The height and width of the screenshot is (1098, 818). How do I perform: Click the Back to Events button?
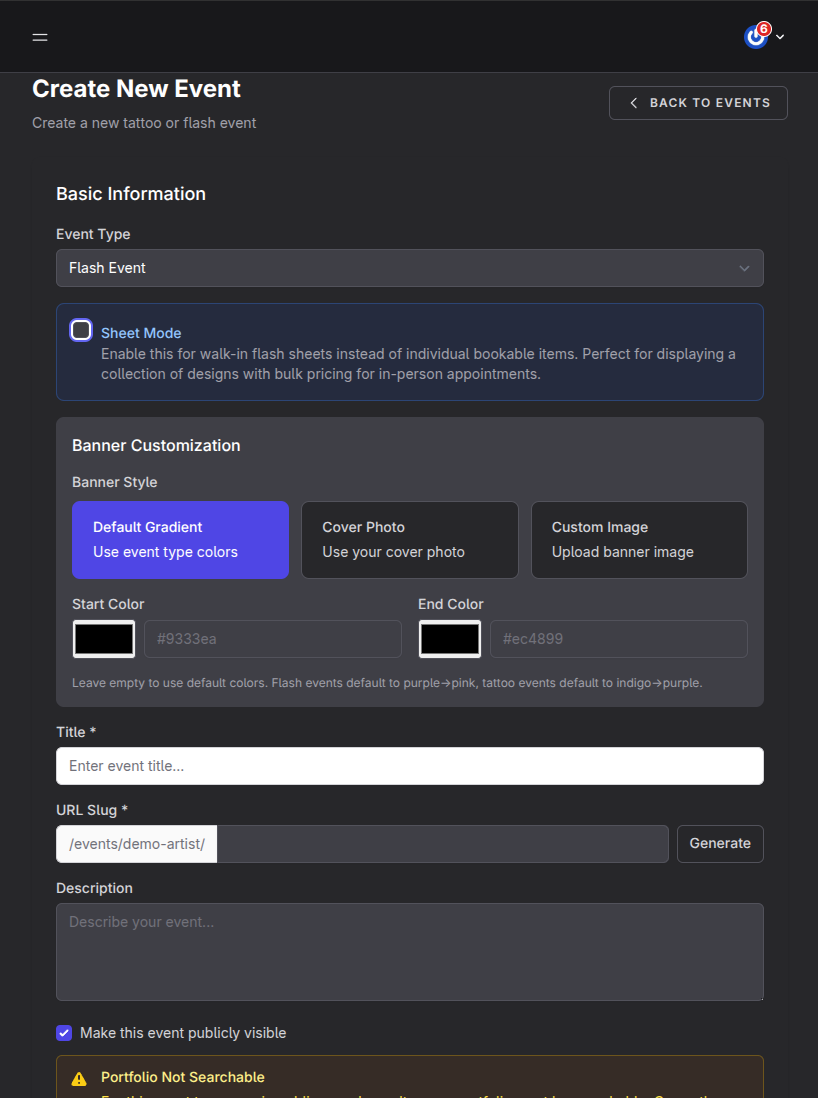(698, 102)
